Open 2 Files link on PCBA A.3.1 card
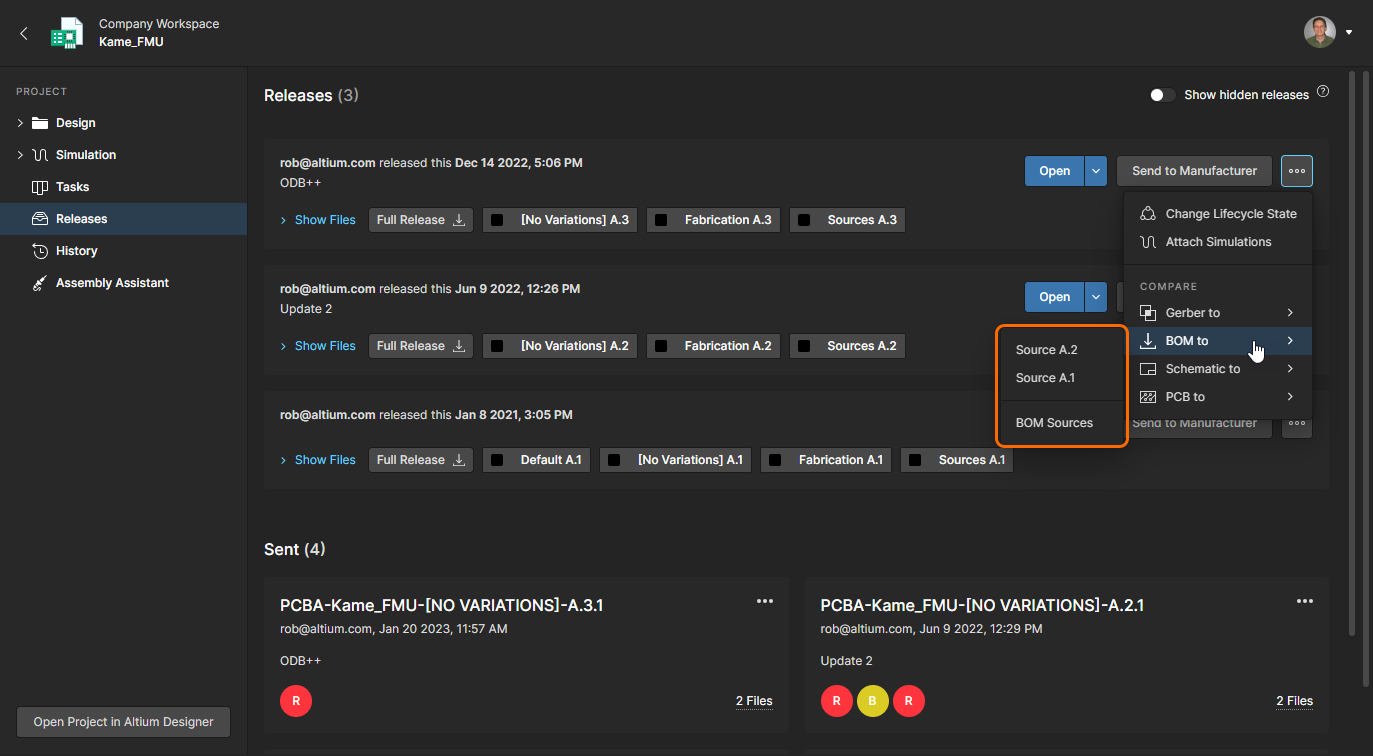 tap(754, 701)
